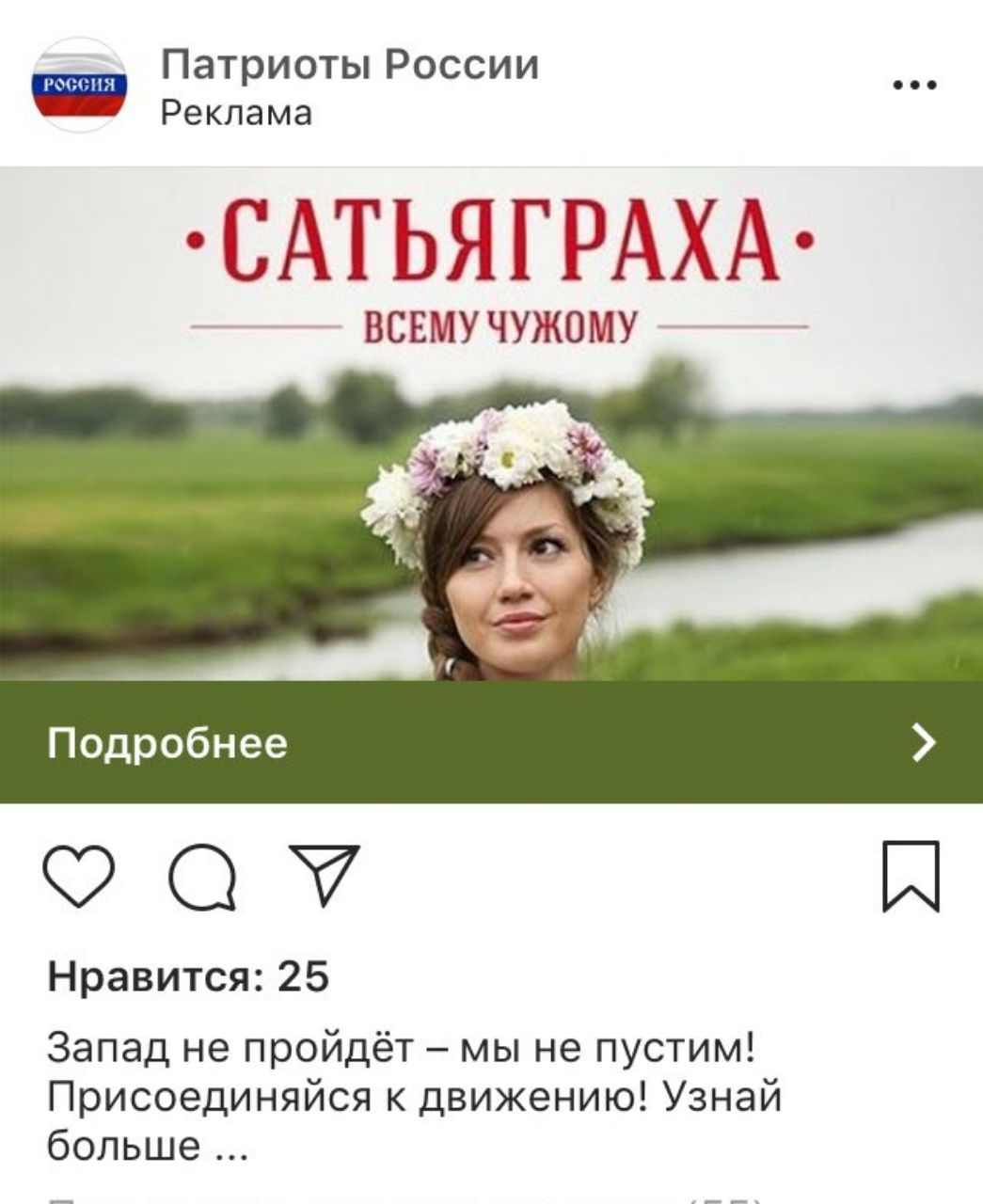This screenshot has width=983, height=1204.
Task: Open the partially visible comments line at bottom
Action: [404, 1198]
